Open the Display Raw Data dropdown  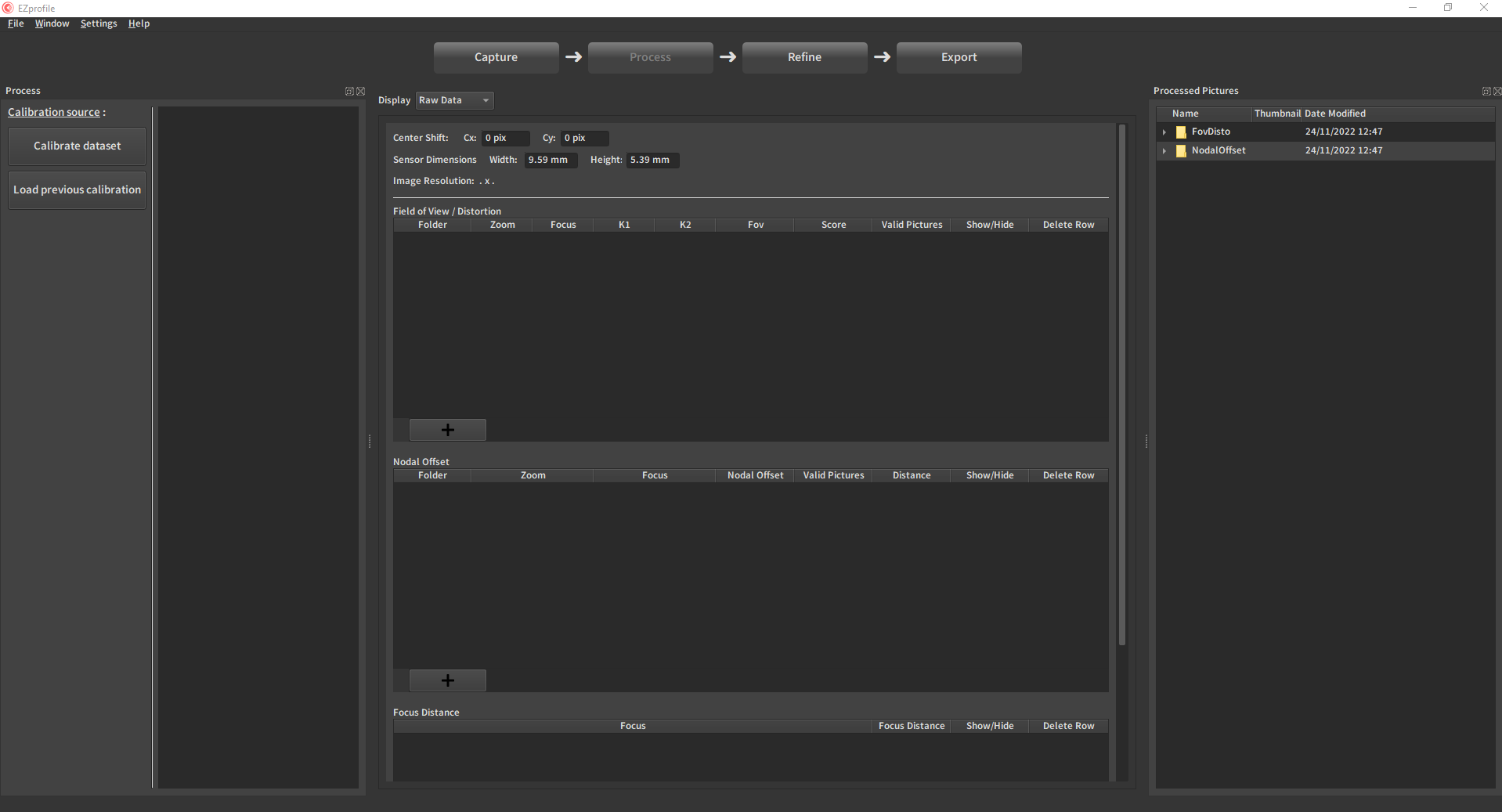(454, 100)
